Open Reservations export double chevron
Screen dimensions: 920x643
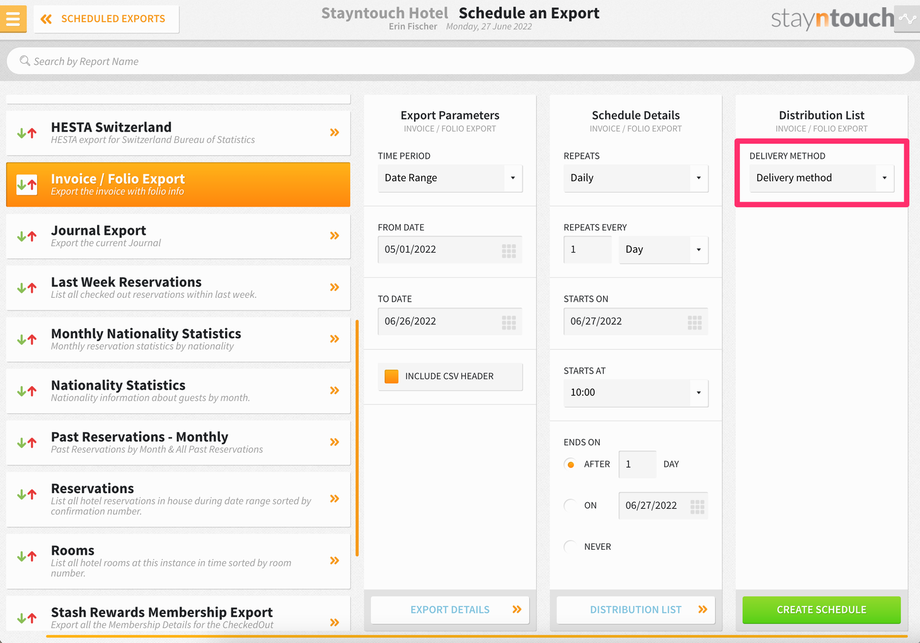point(334,499)
